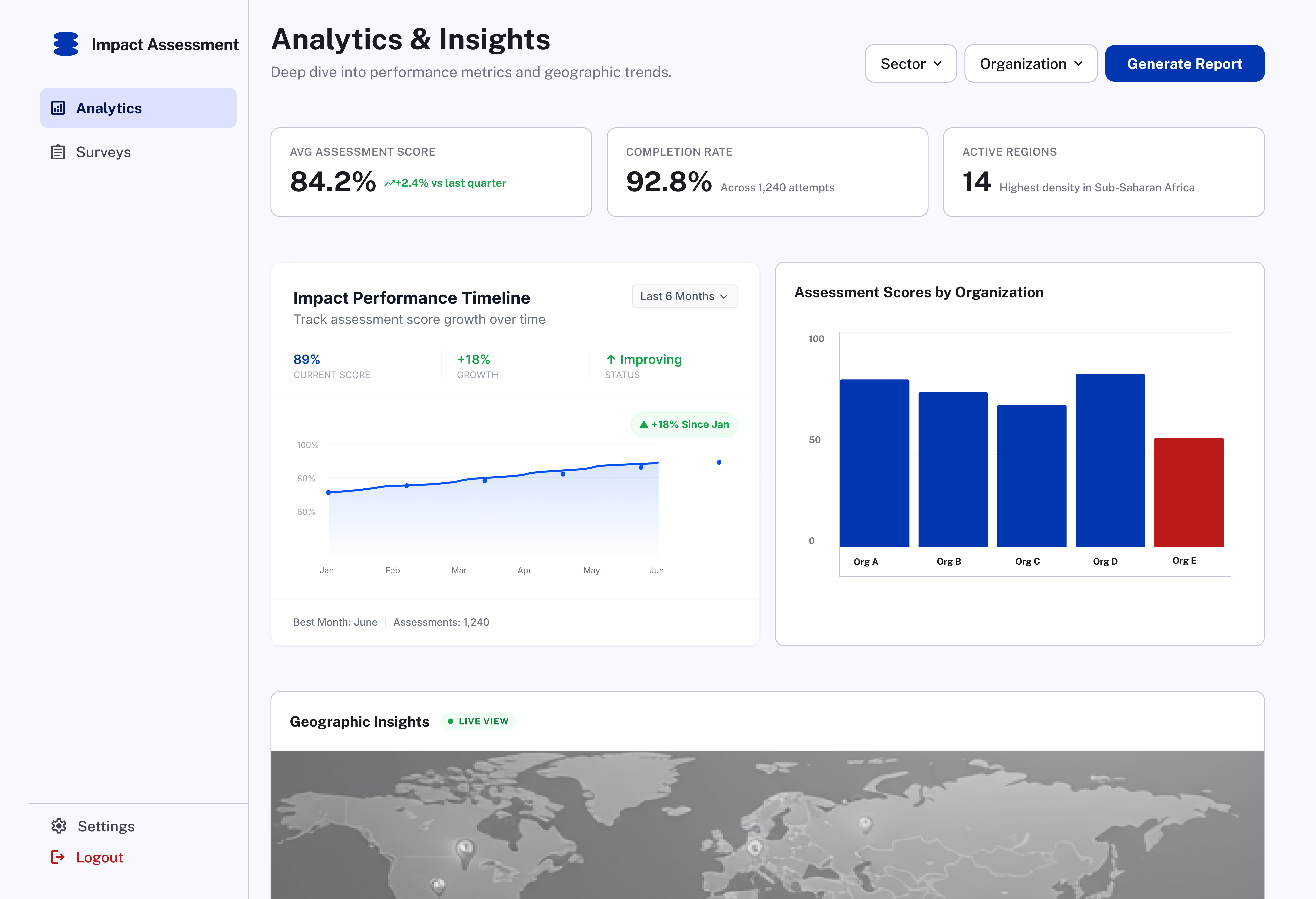Open the Analytics section
This screenshot has height=899, width=1316.
tap(138, 108)
